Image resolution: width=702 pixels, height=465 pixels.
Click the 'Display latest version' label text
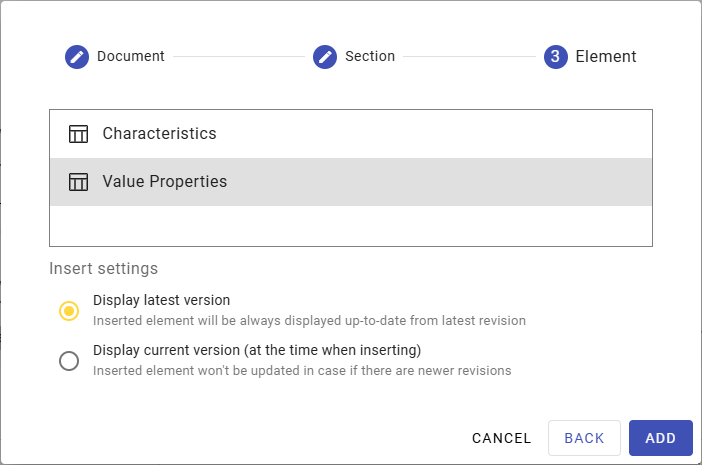[x=162, y=300]
